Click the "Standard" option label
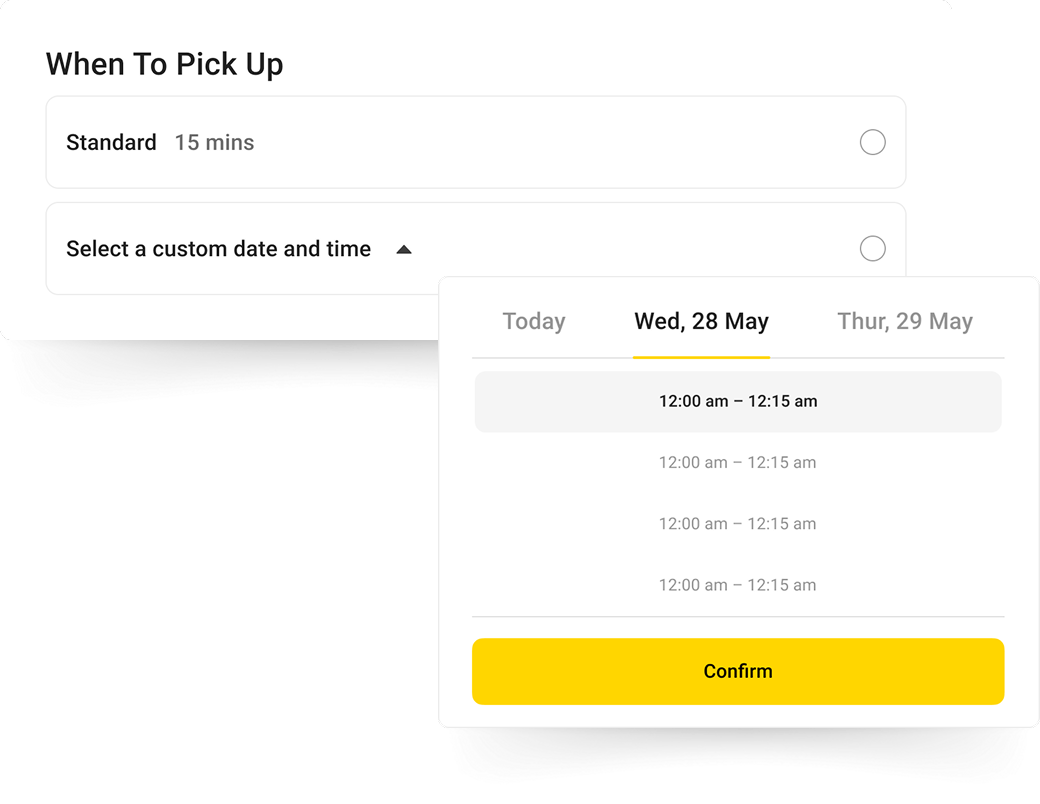Image resolution: width=1040 pixels, height=804 pixels. click(x=111, y=143)
